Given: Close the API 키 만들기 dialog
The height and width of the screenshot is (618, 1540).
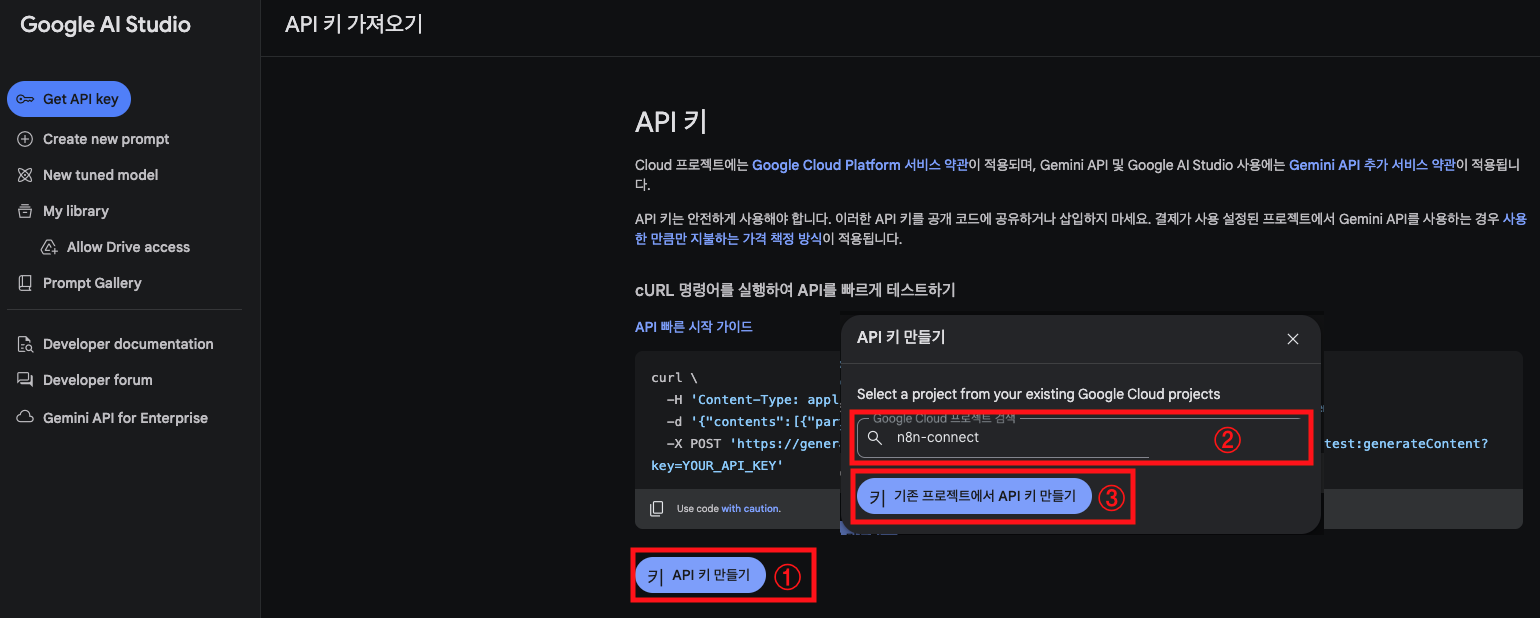Looking at the screenshot, I should pyautogui.click(x=1293, y=339).
